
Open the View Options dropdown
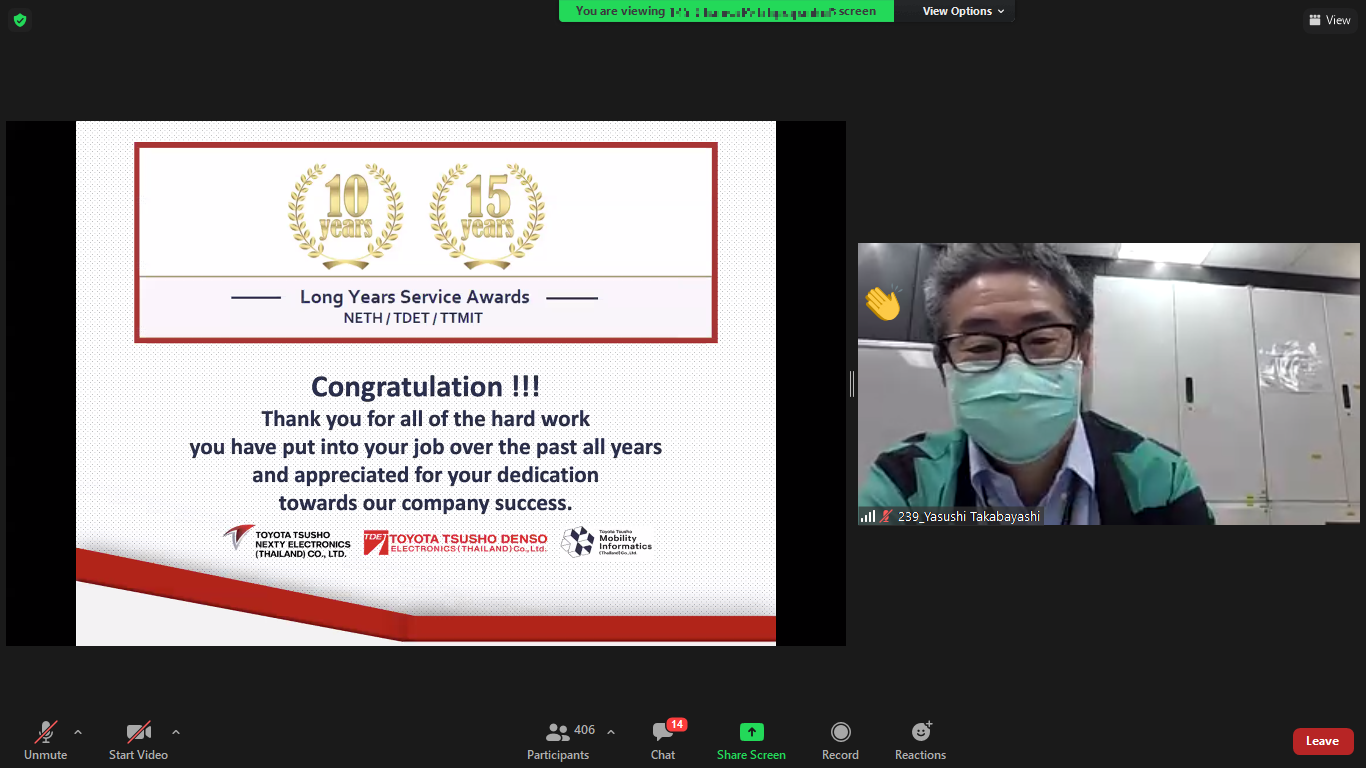coord(963,11)
